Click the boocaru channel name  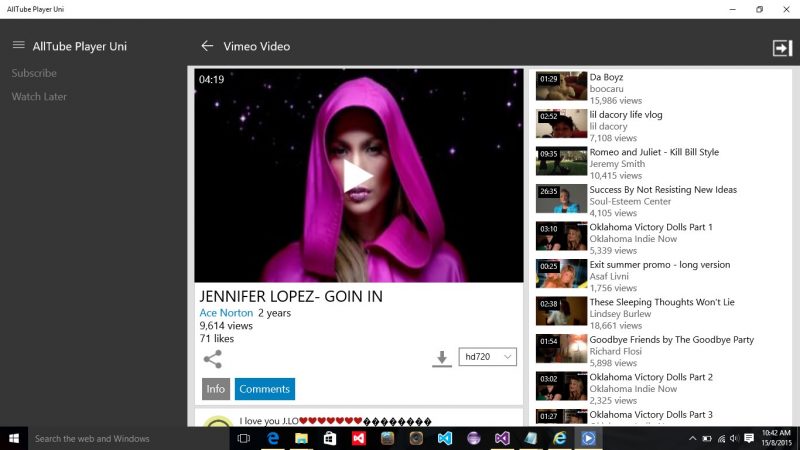tap(607, 89)
